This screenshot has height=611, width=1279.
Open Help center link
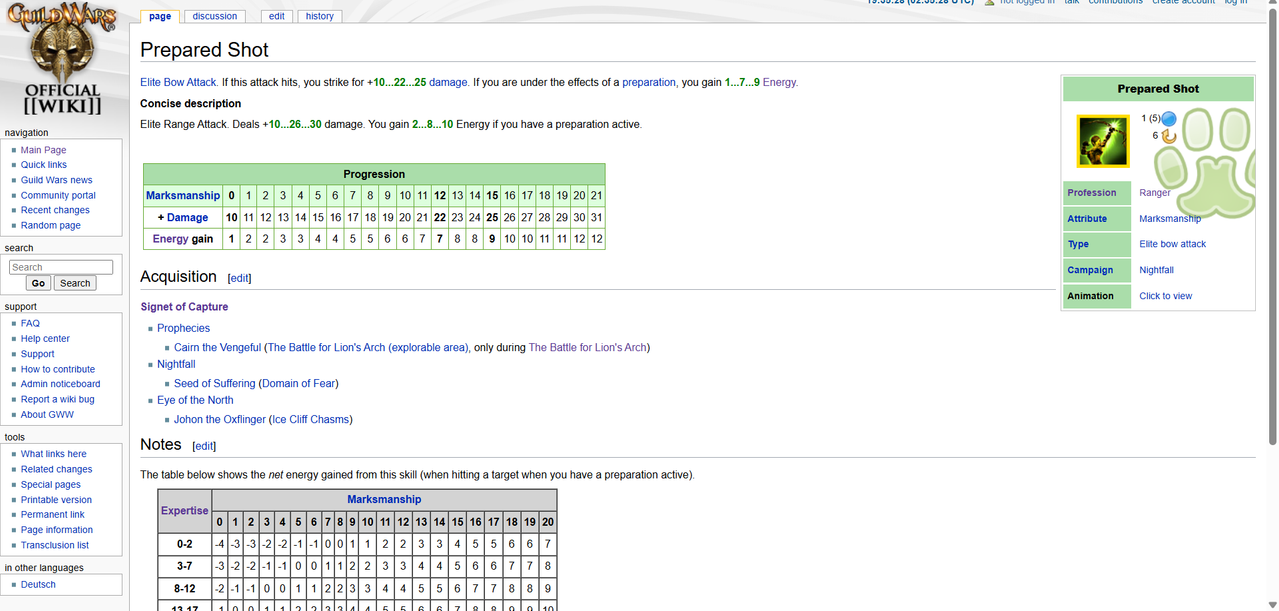coord(45,338)
